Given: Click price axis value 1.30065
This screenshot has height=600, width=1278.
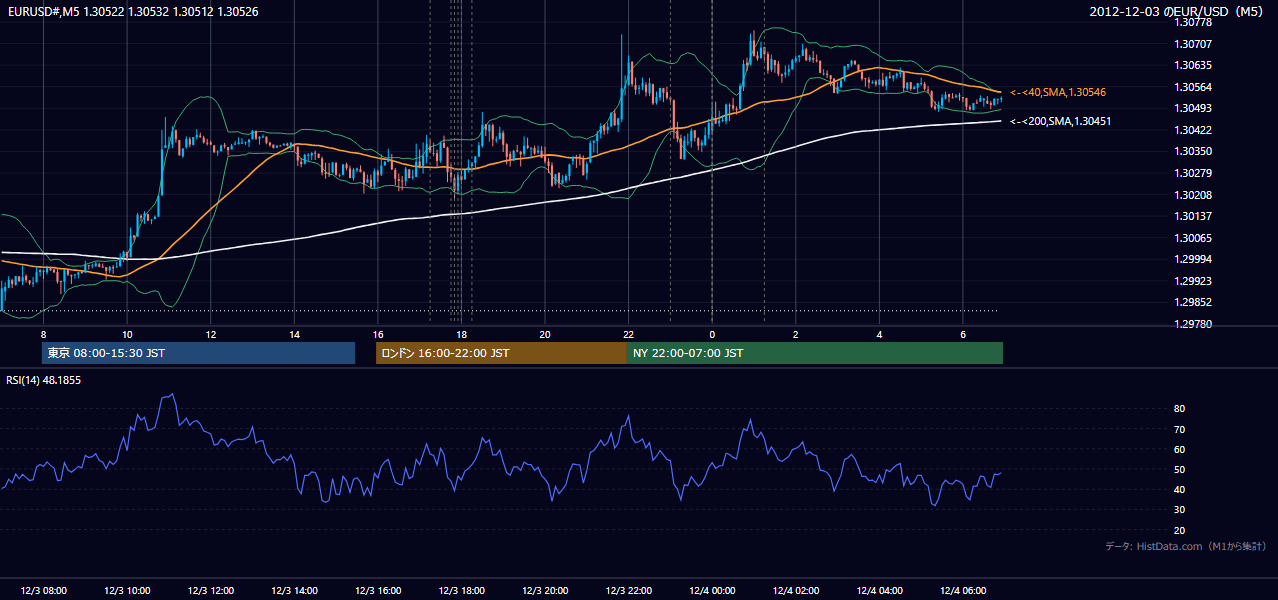Looking at the screenshot, I should pos(1194,238).
